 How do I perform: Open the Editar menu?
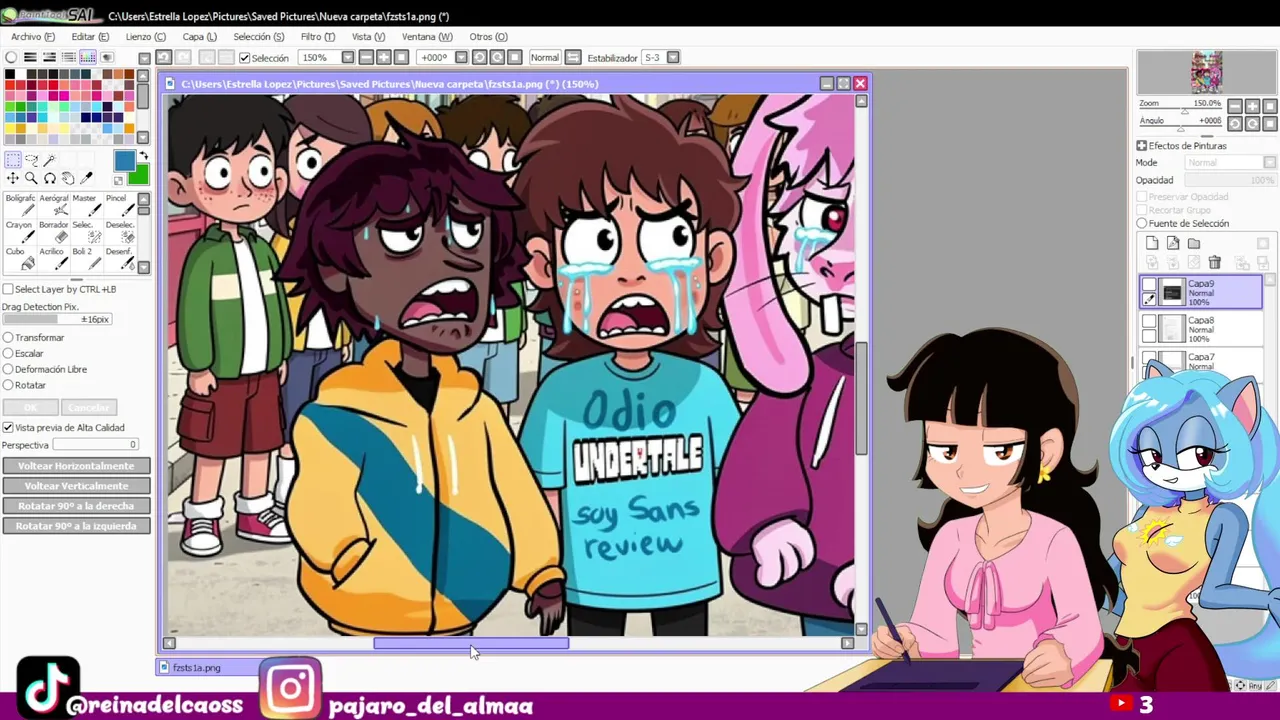tap(90, 37)
